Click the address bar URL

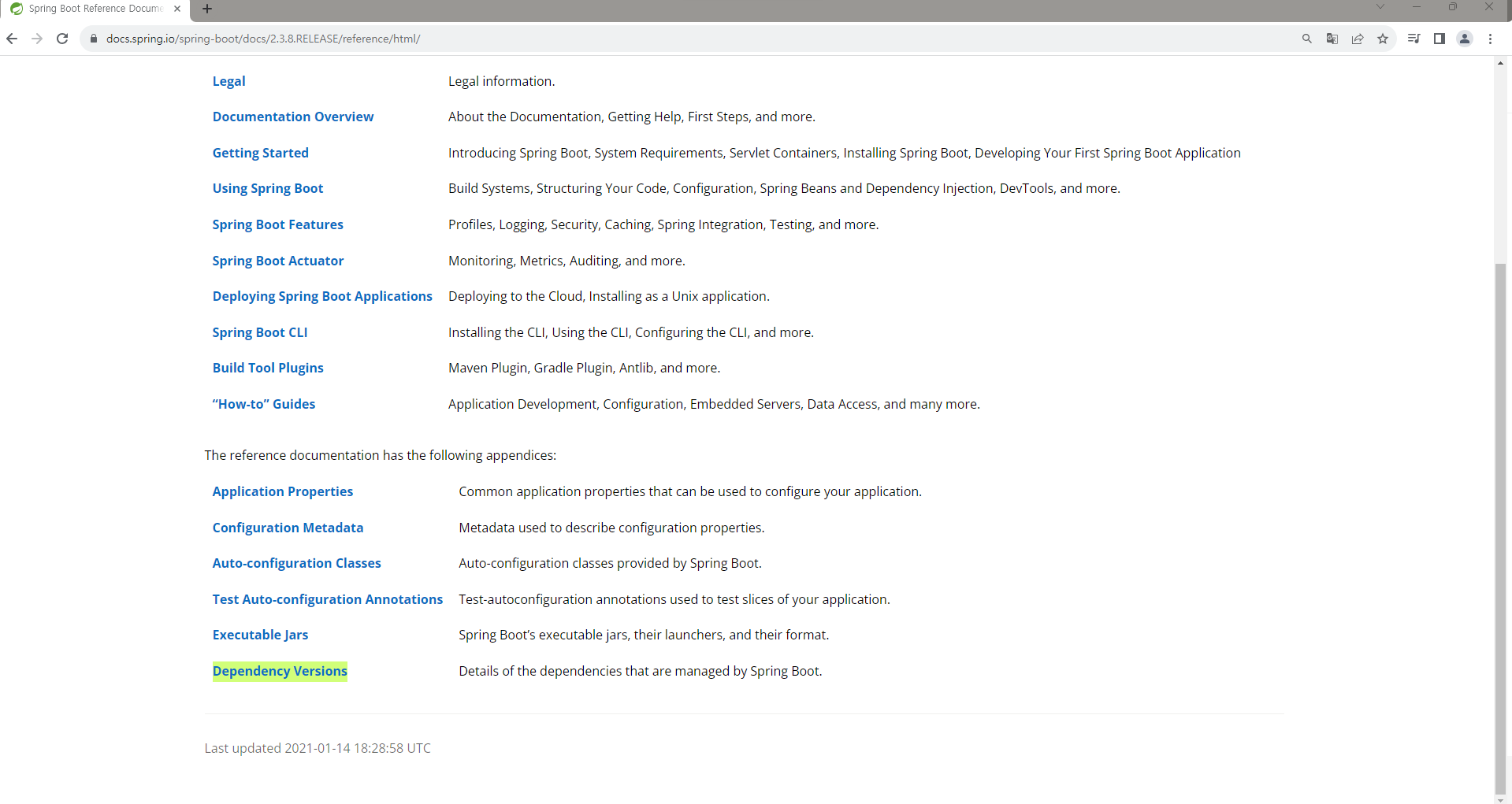point(263,39)
